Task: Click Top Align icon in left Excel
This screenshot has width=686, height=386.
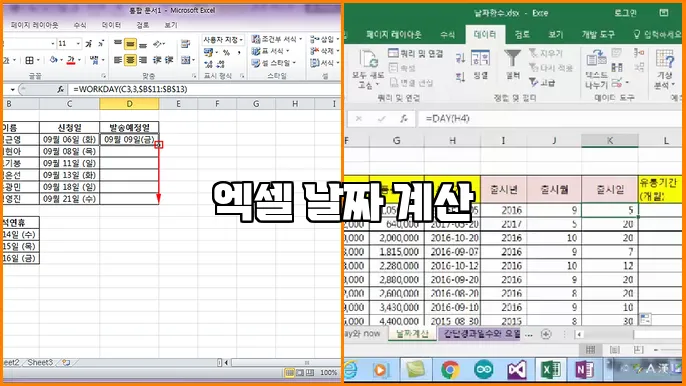Action: pyautogui.click(x=118, y=43)
